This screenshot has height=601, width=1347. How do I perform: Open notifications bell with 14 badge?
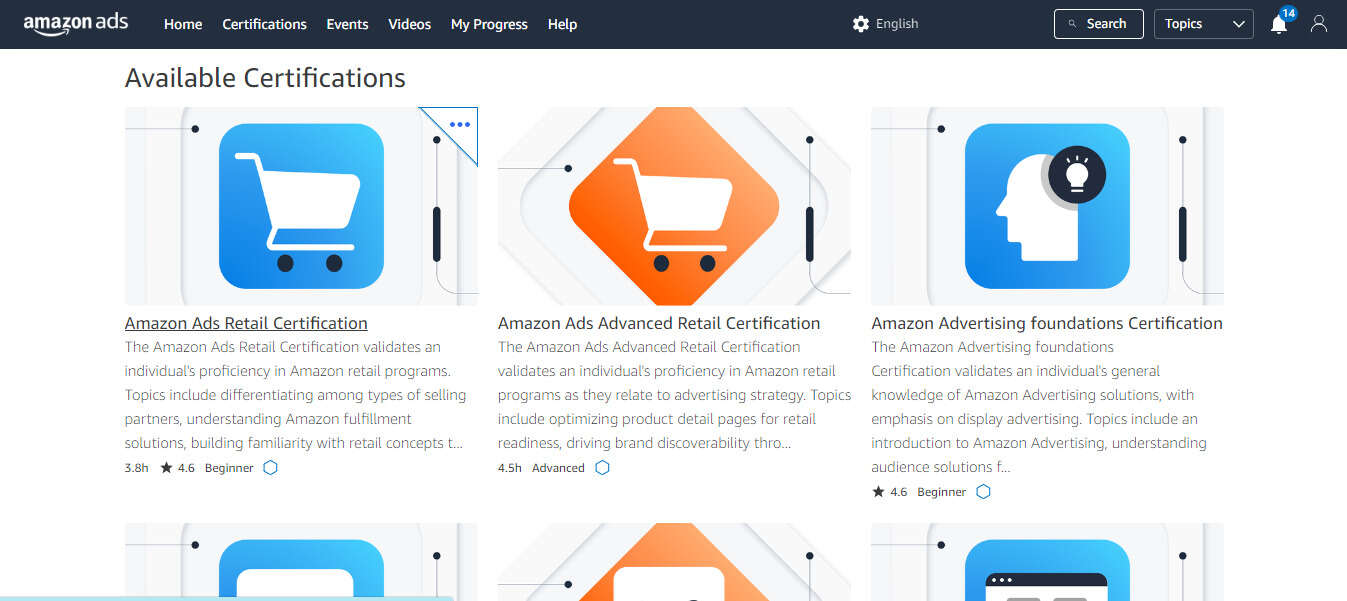(x=1279, y=23)
